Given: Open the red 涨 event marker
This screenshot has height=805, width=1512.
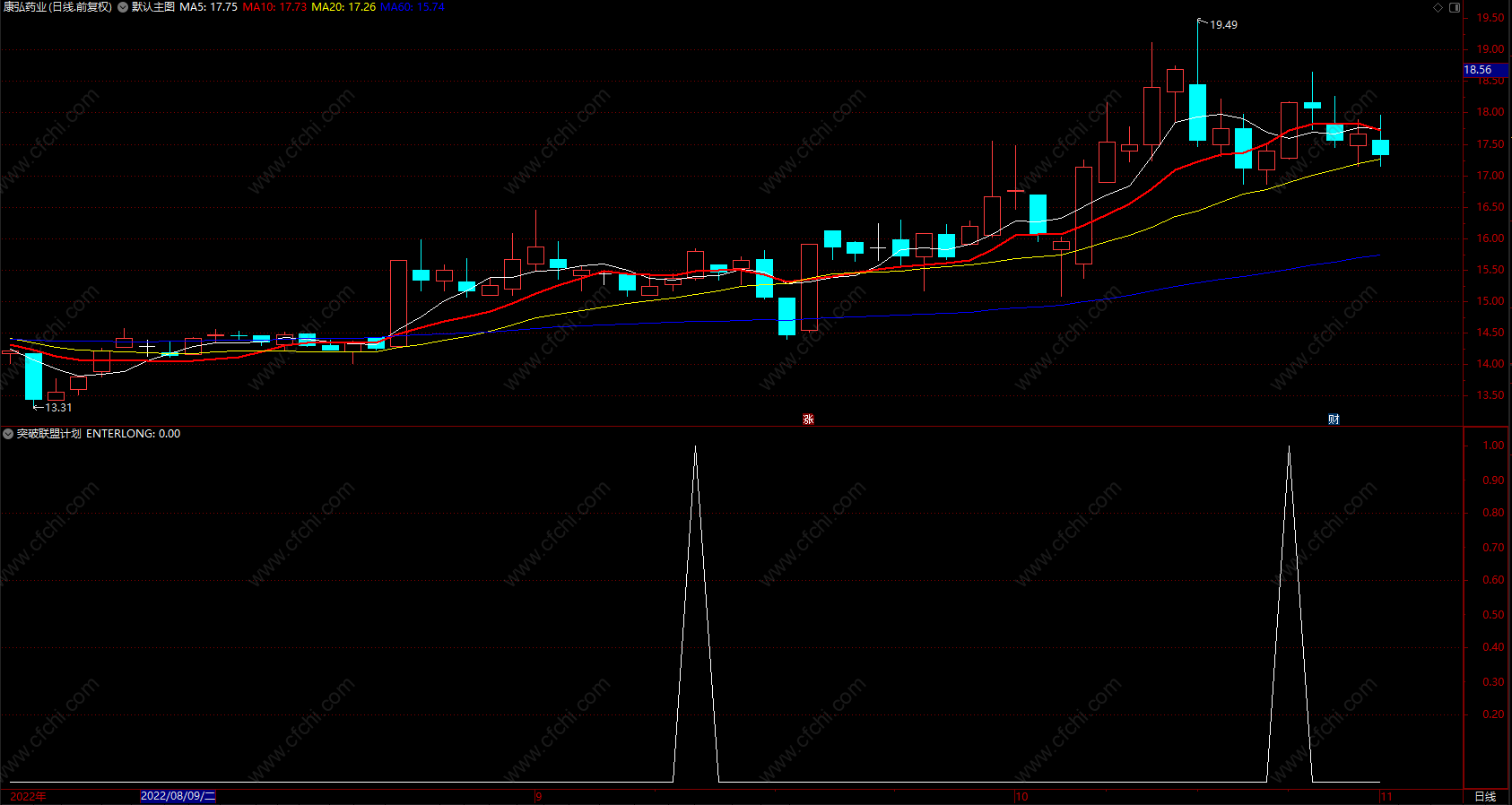Looking at the screenshot, I should pyautogui.click(x=808, y=420).
